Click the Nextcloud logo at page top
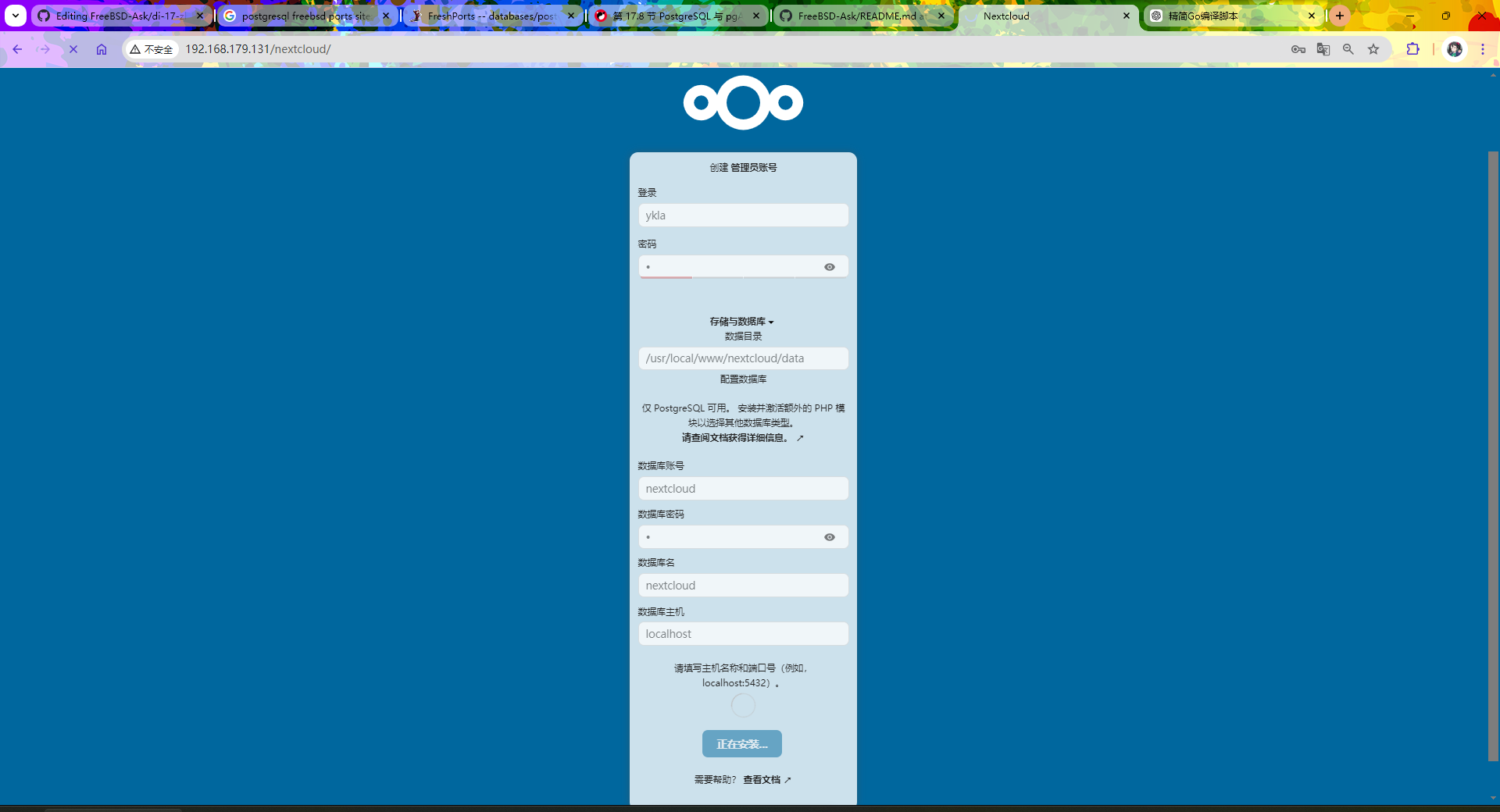Viewport: 1500px width, 812px height. coord(743,102)
